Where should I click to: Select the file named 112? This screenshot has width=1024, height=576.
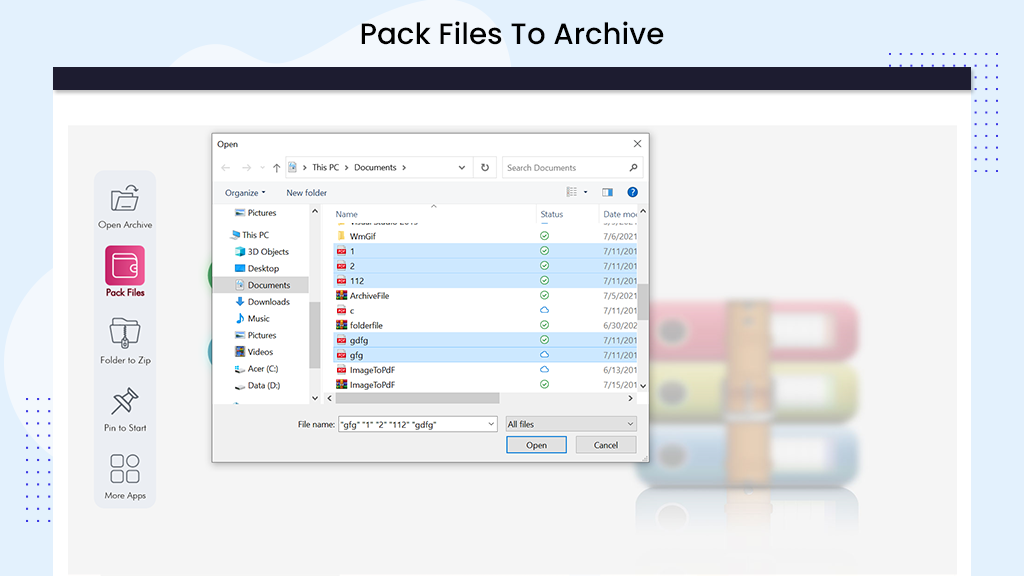pos(486,281)
